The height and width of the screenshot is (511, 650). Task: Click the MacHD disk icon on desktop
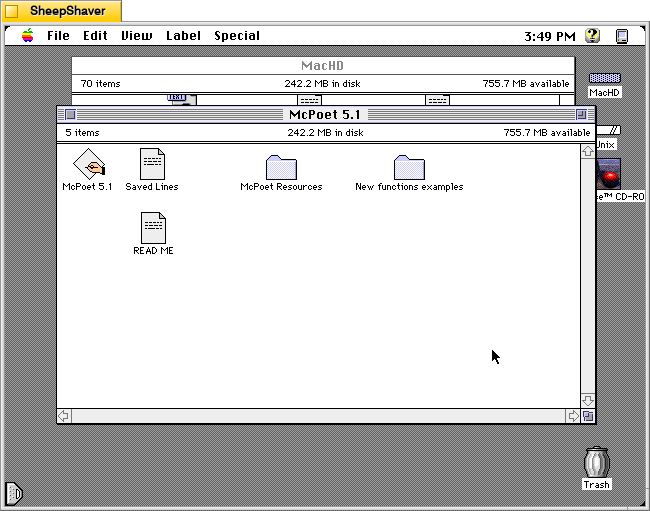[604, 78]
